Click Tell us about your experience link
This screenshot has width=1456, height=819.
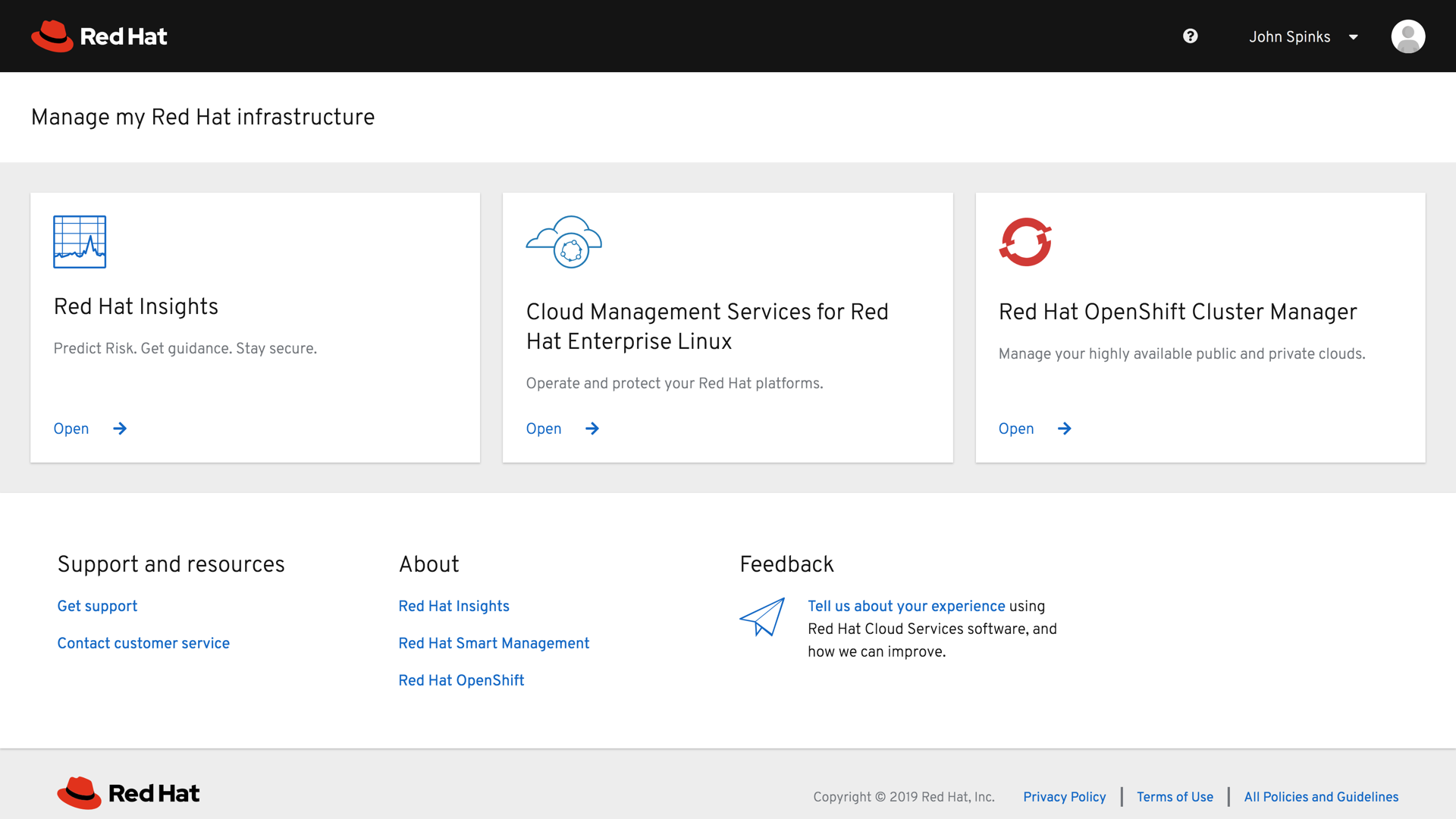(x=906, y=606)
